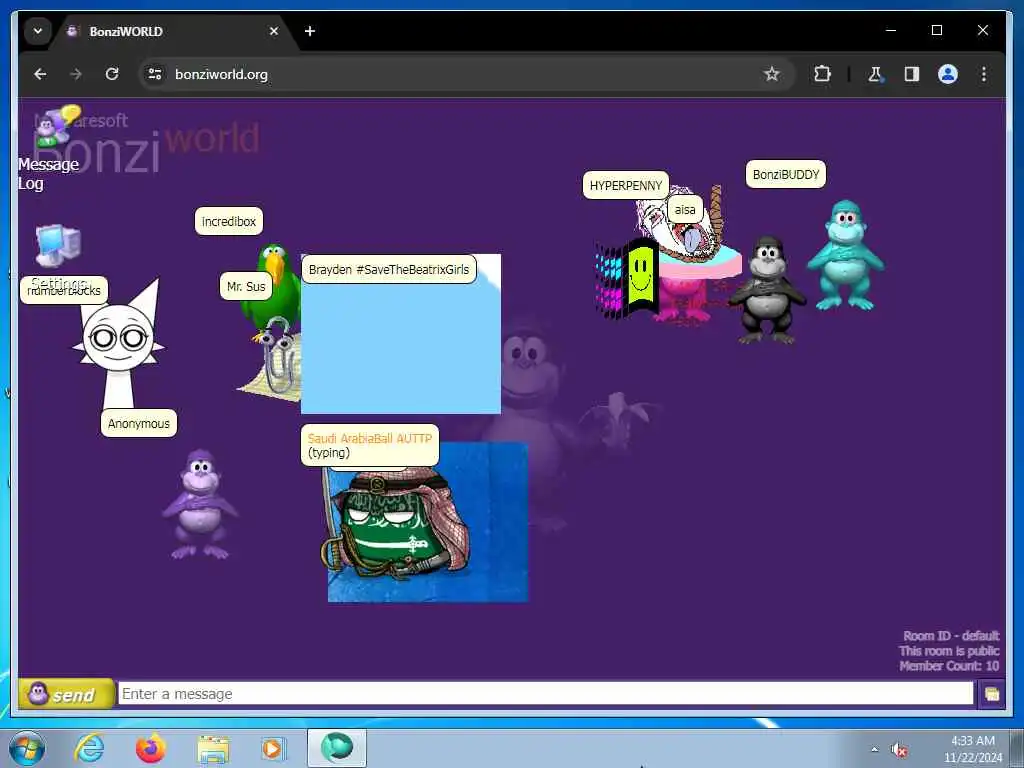
Task: Open a new browser tab
Action: point(310,31)
